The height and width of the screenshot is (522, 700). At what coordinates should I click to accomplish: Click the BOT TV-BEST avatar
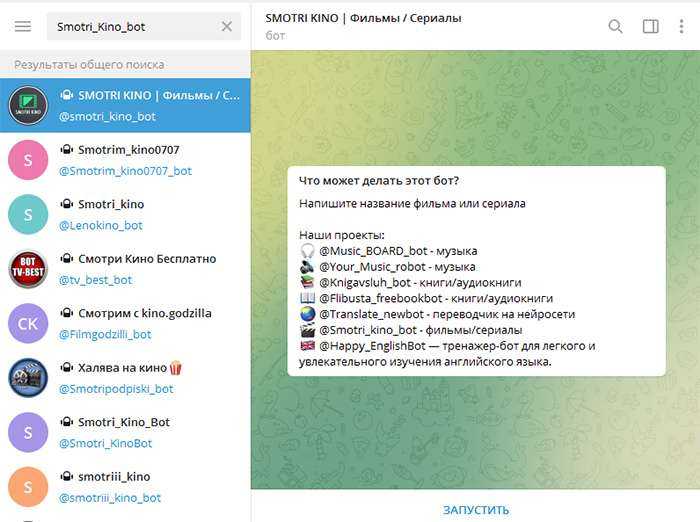click(28, 269)
